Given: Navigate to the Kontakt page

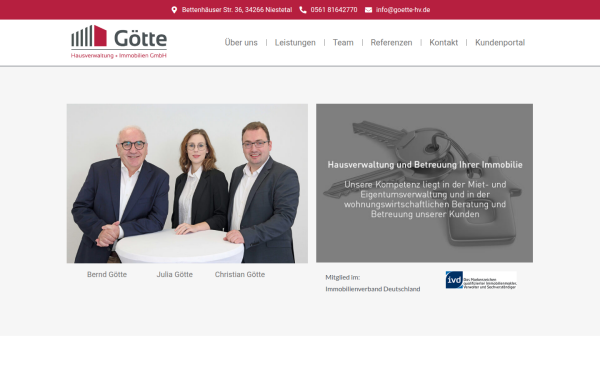Looking at the screenshot, I should pos(443,42).
